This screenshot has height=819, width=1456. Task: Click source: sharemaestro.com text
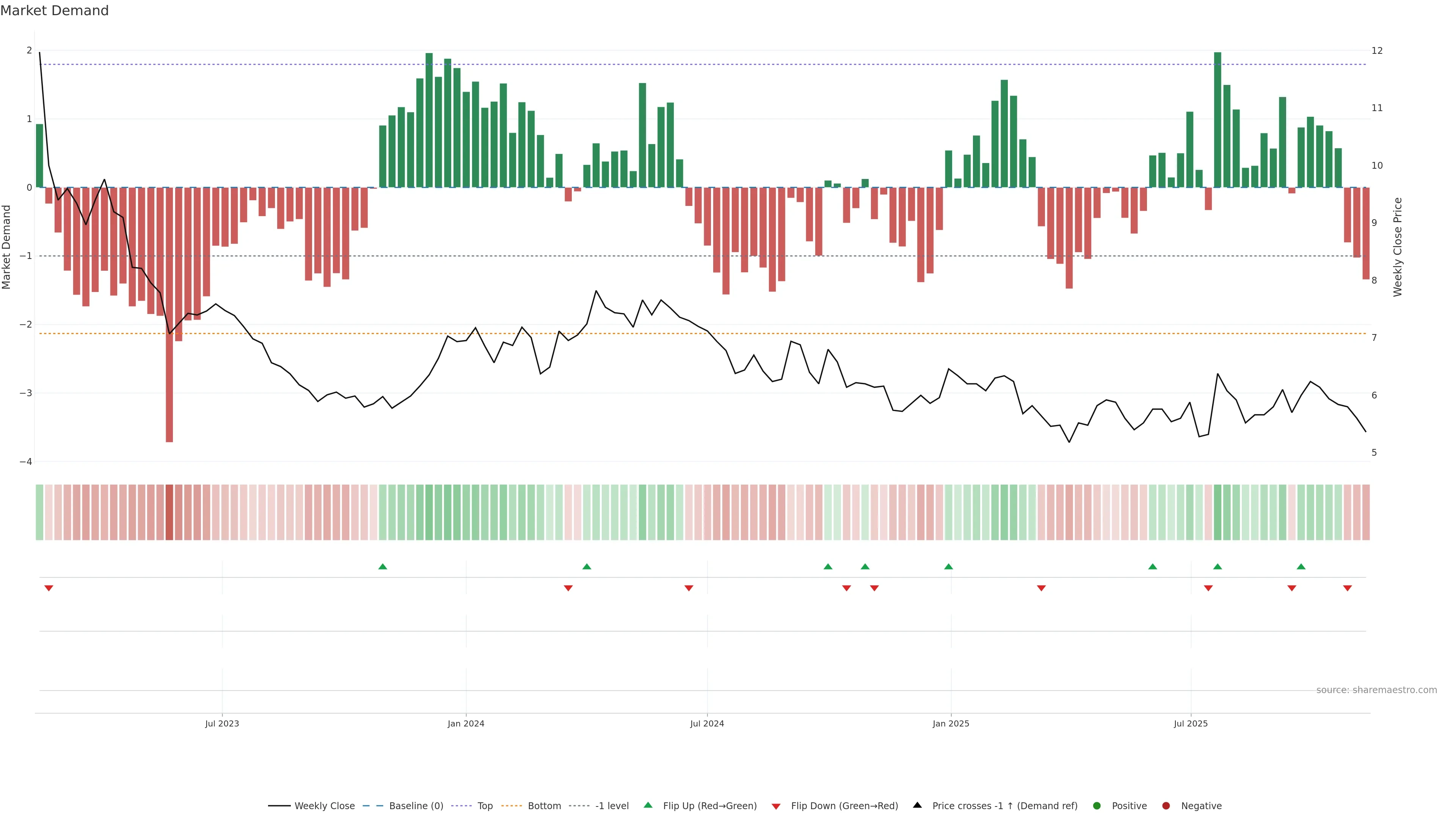click(x=1376, y=690)
